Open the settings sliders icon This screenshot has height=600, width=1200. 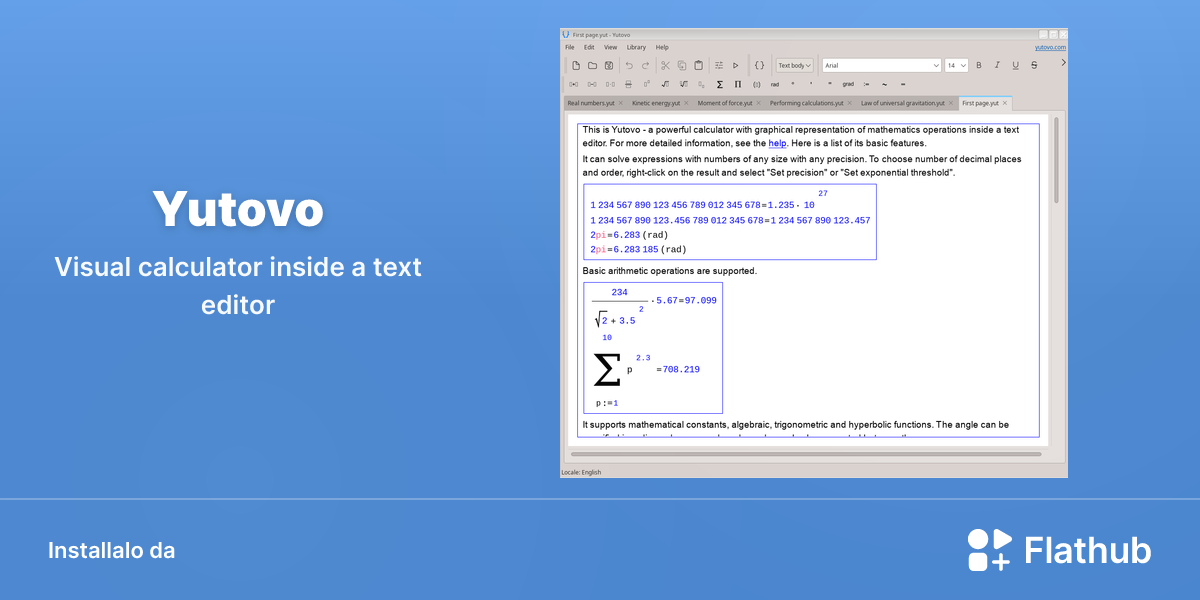tap(719, 65)
